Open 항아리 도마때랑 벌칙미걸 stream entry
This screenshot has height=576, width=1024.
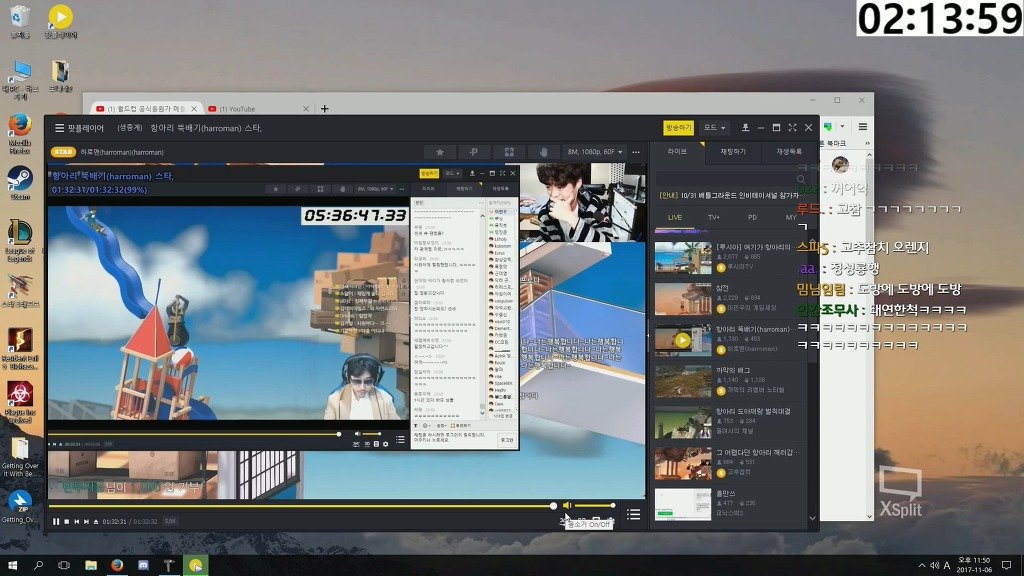pyautogui.click(x=730, y=422)
